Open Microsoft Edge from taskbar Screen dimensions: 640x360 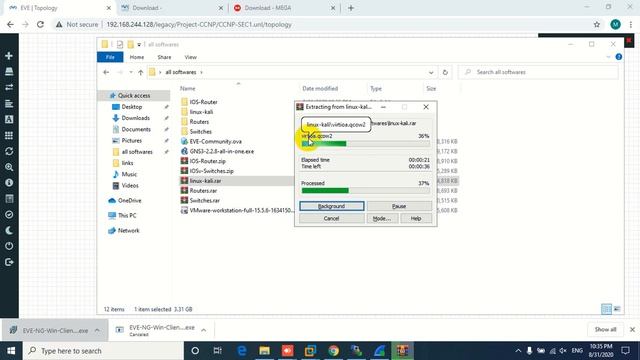[x=242, y=351]
